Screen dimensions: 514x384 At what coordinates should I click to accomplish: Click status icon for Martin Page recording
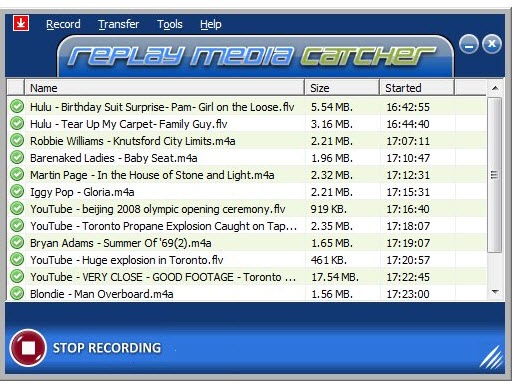(17, 174)
